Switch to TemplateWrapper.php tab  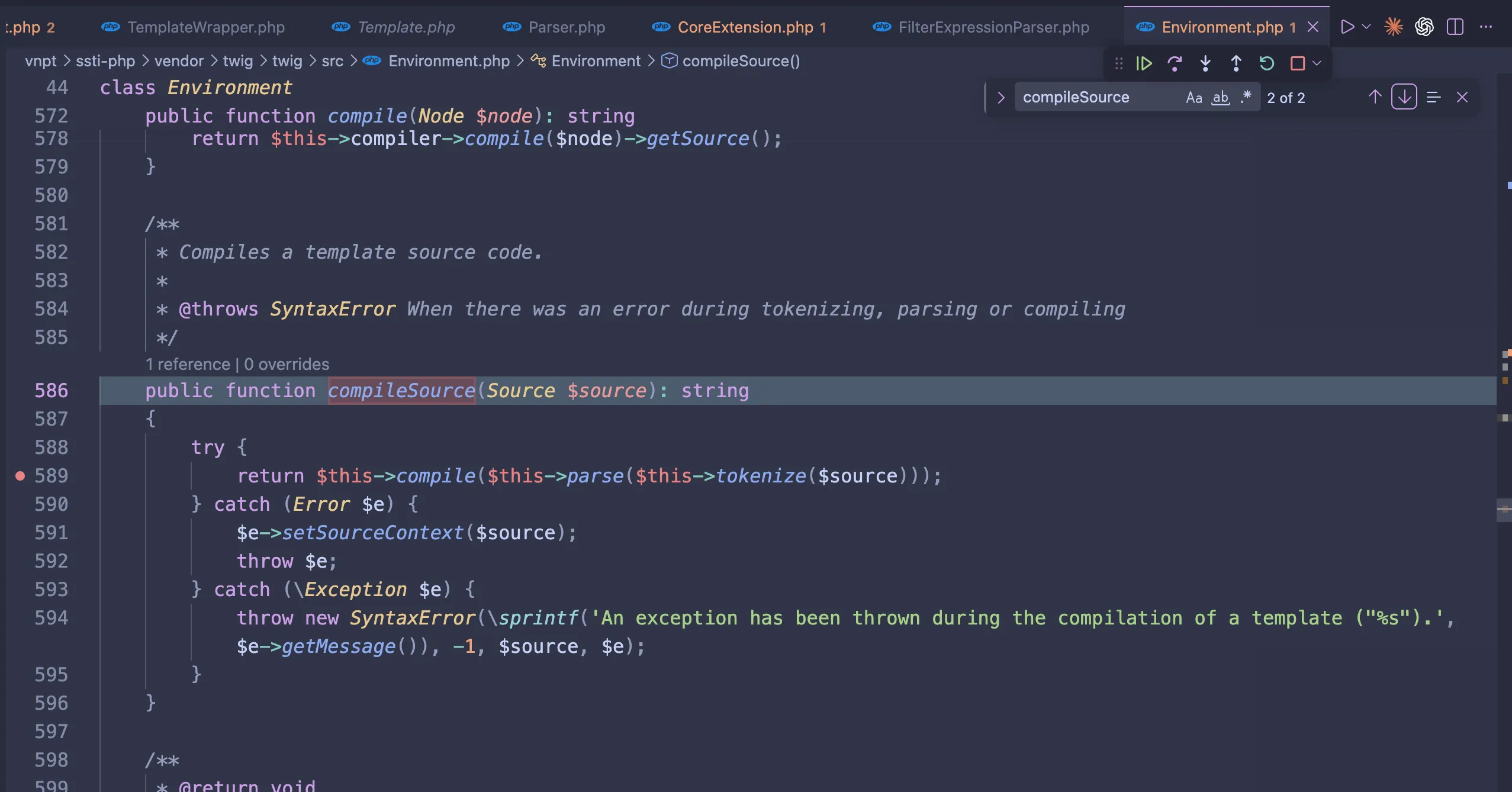pos(206,27)
